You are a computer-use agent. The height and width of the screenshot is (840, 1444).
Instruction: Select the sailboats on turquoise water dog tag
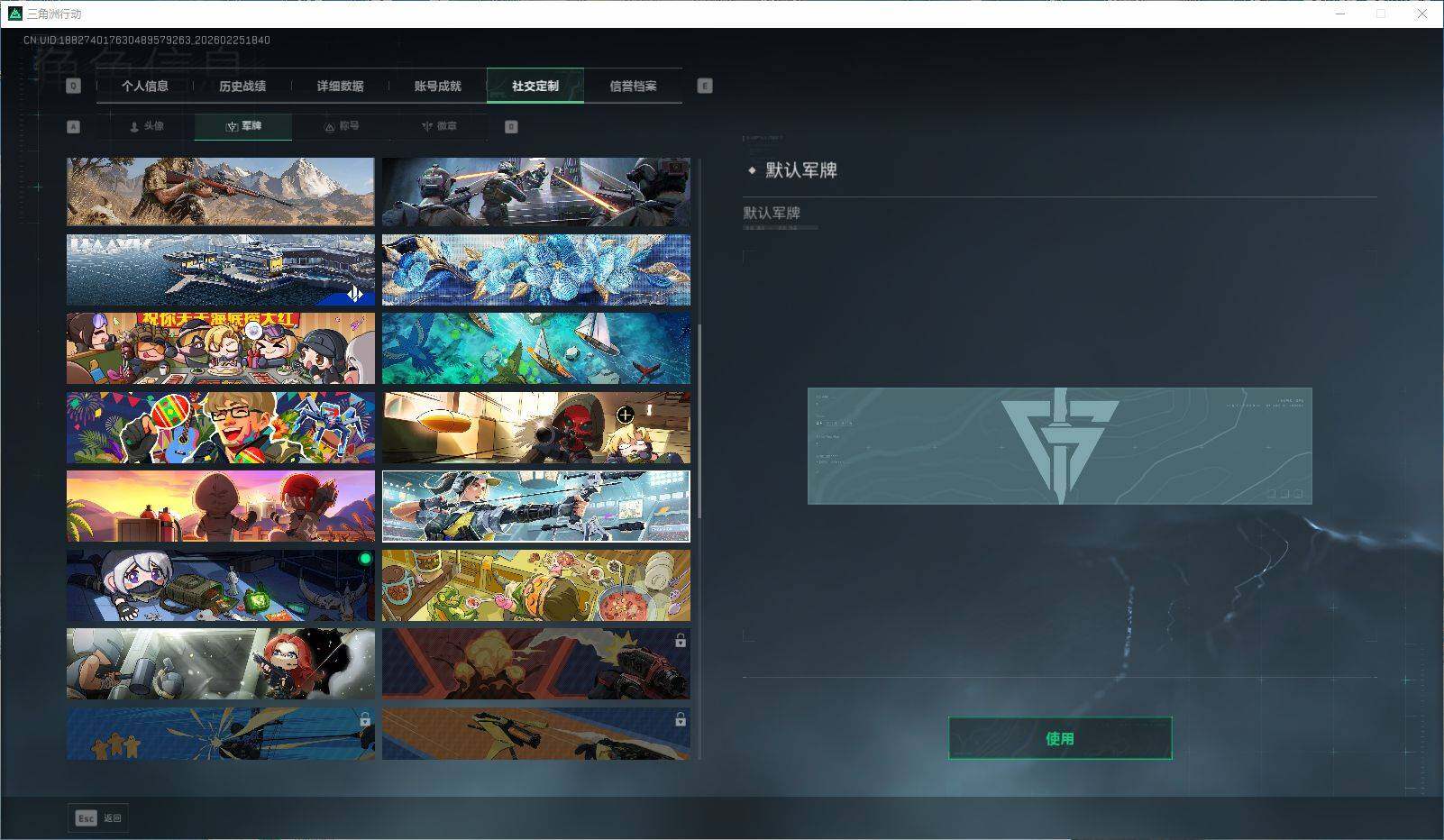point(536,349)
